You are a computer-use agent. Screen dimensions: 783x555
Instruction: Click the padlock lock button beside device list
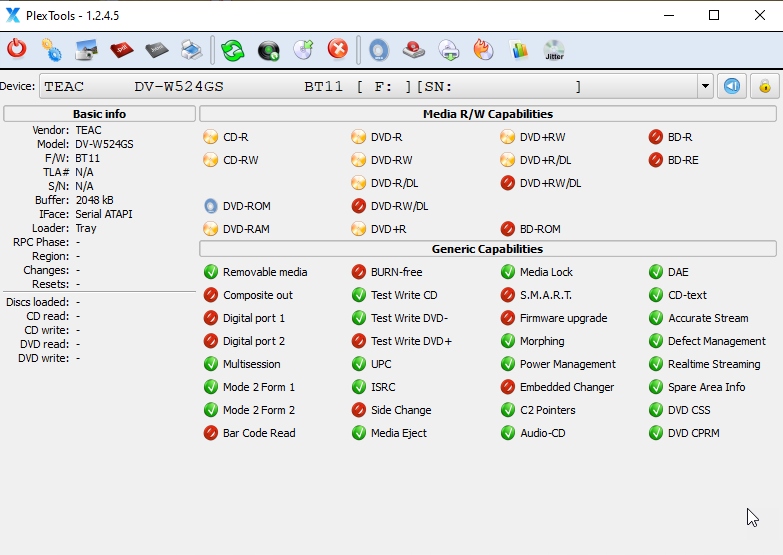click(765, 86)
